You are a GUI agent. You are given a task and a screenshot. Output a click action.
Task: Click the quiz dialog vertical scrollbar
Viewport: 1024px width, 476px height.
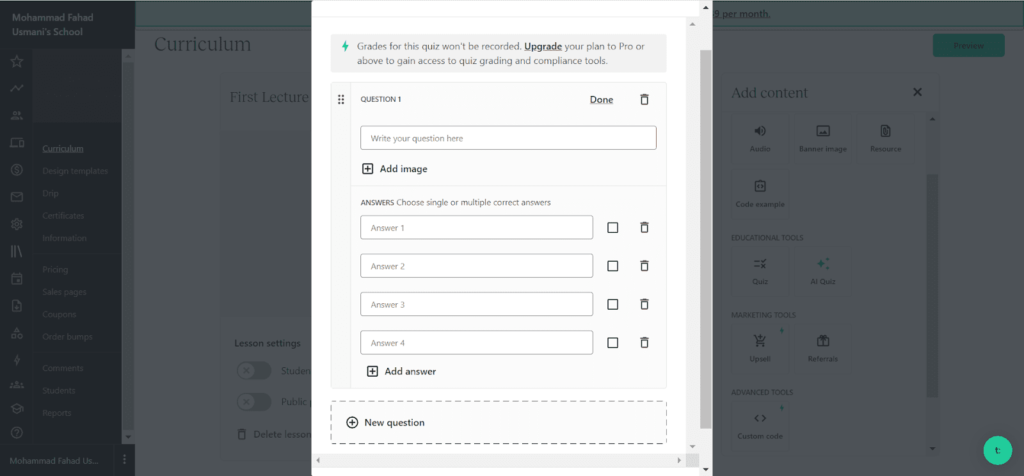click(x=705, y=238)
